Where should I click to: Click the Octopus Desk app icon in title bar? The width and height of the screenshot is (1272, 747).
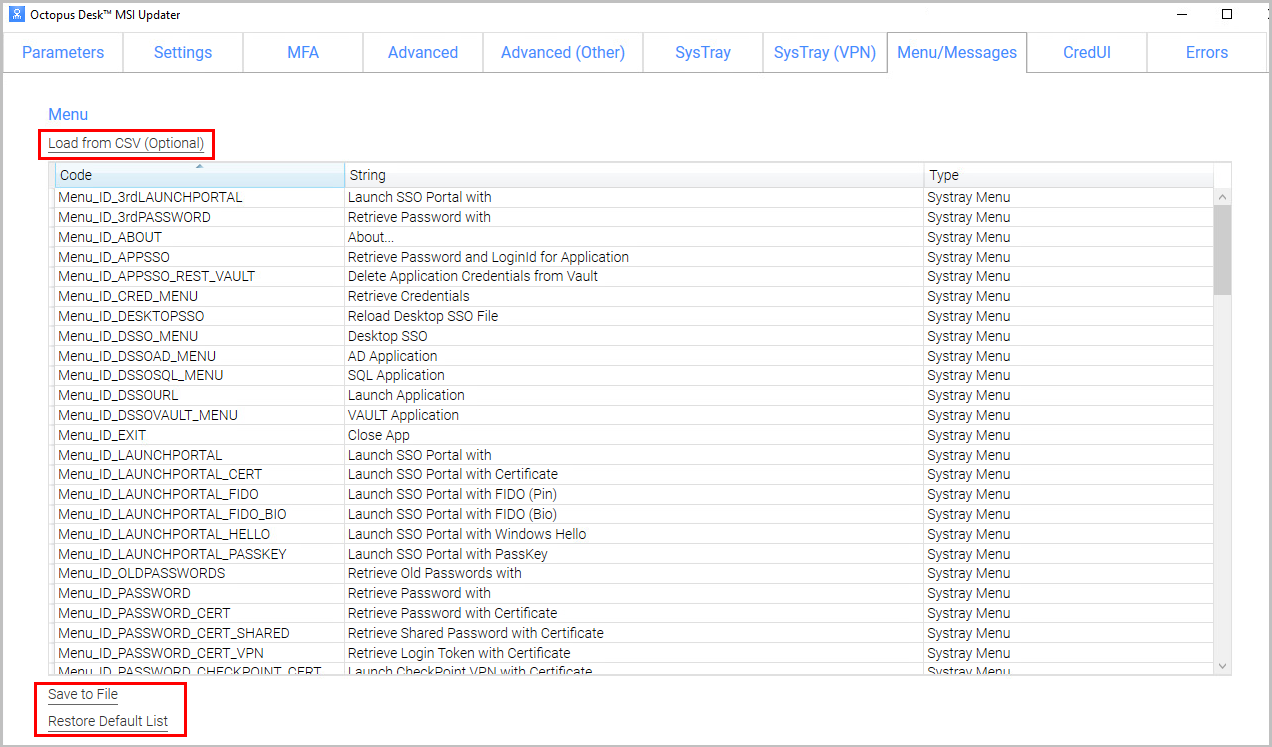16,15
